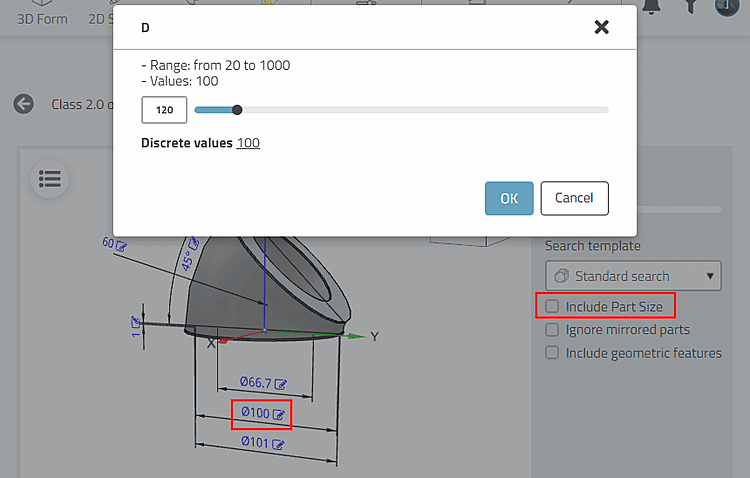Confirm the value with the OK button
Viewport: 750px width, 478px height.
509,198
